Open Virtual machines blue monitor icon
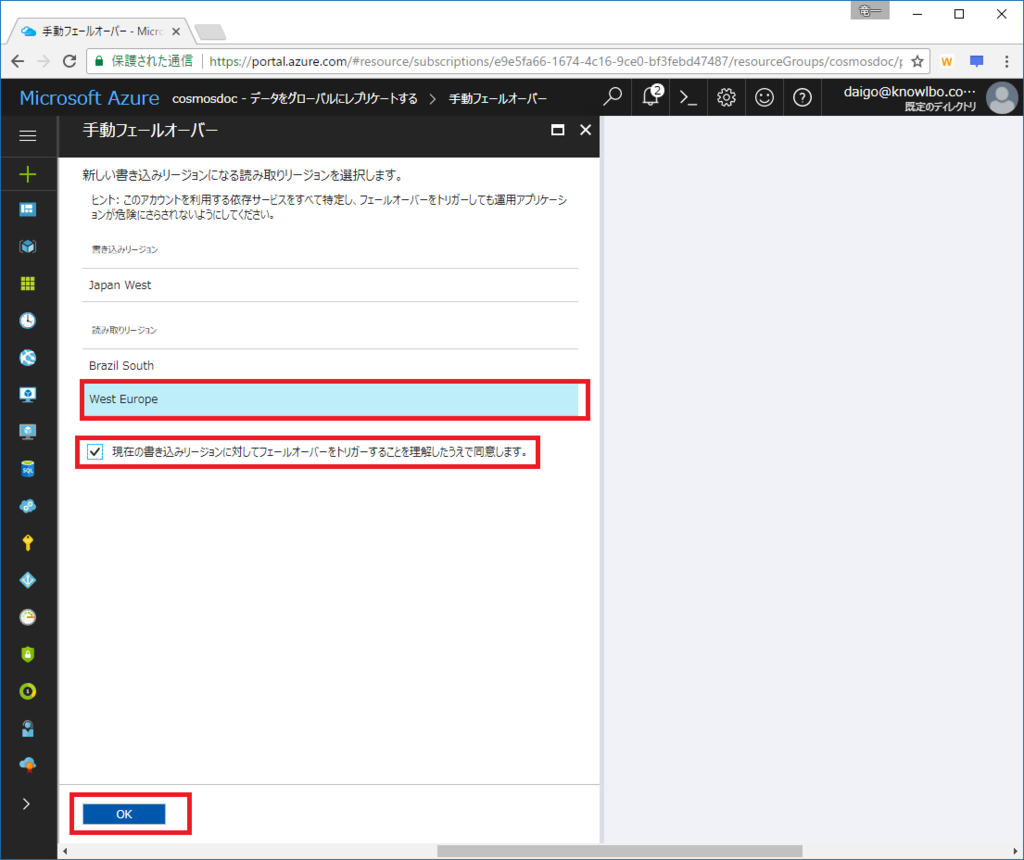Image resolution: width=1024 pixels, height=860 pixels. 27,394
